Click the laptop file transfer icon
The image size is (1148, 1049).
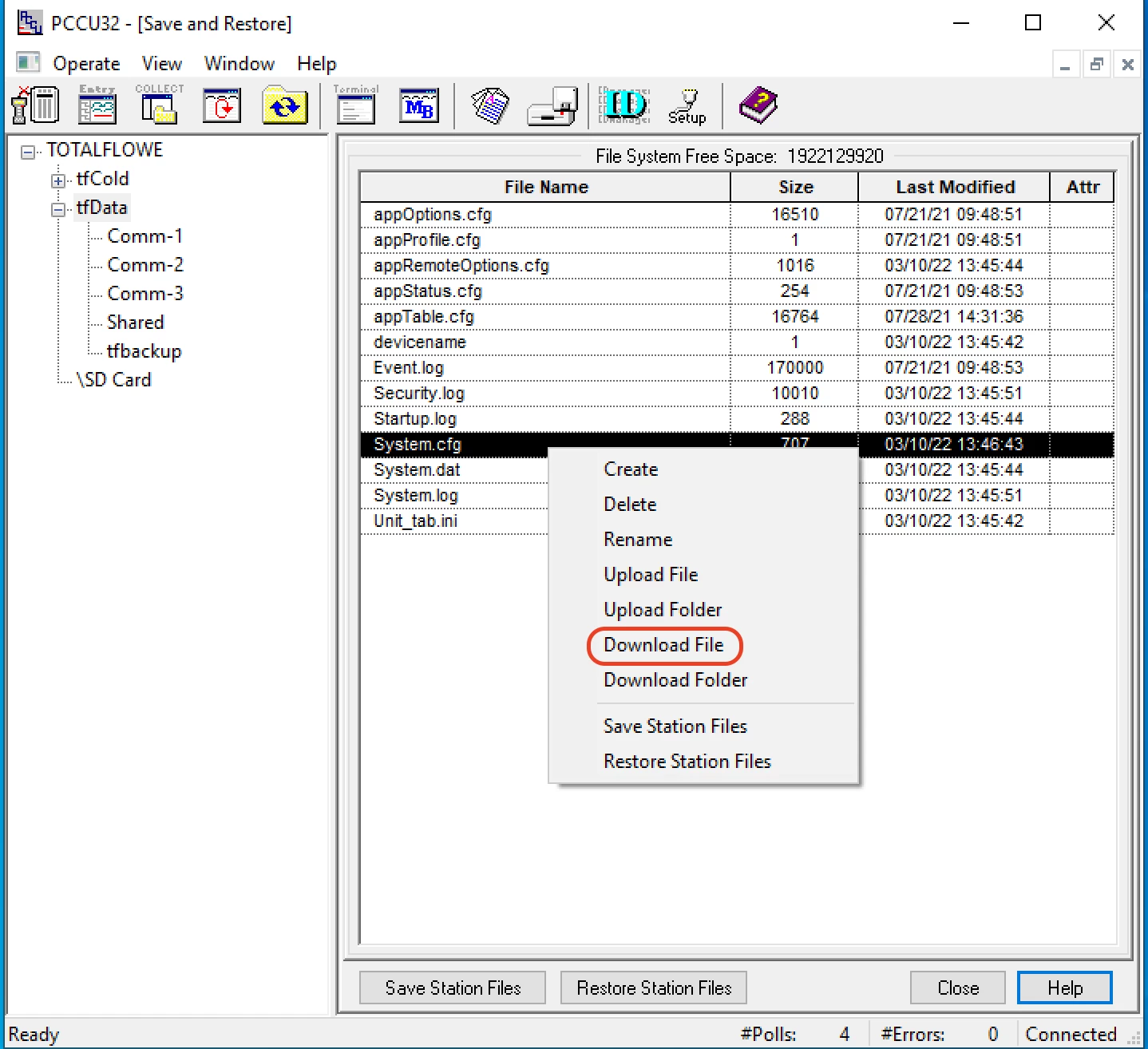coord(552,105)
